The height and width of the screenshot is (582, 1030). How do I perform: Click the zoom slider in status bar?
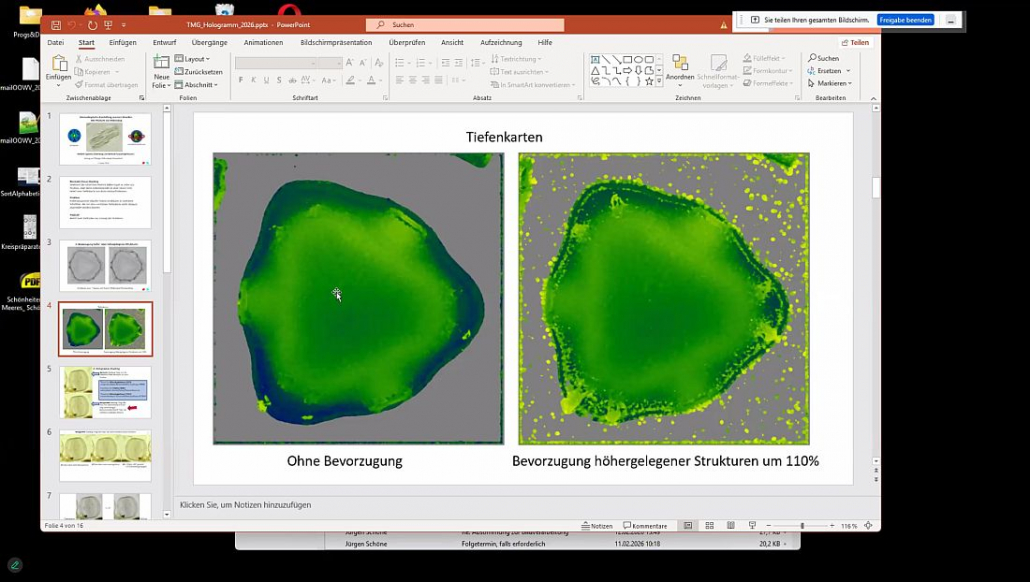pos(801,525)
